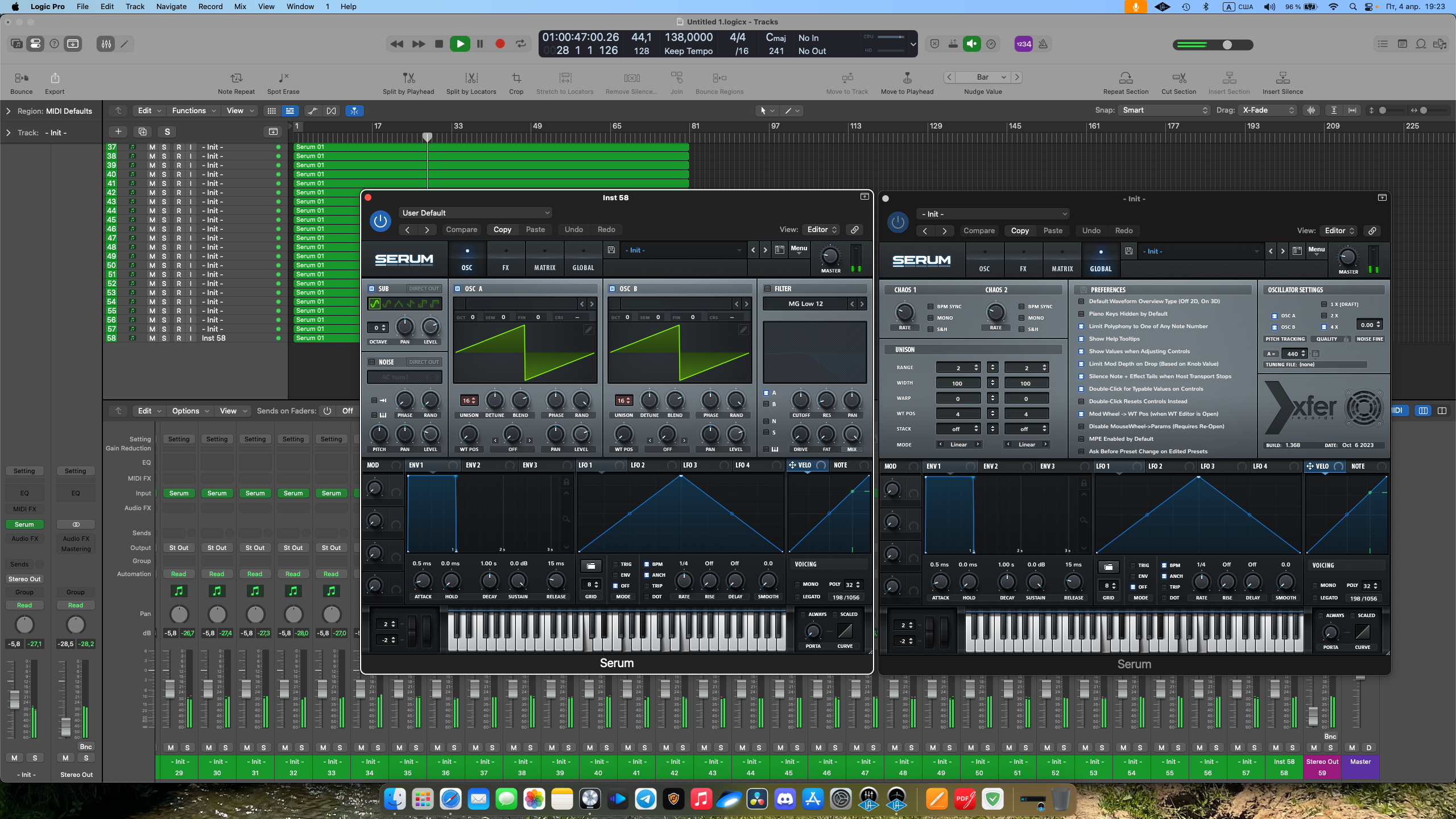Toggle the Cycle mode button
Image resolution: width=1456 pixels, height=819 pixels.
point(520,44)
